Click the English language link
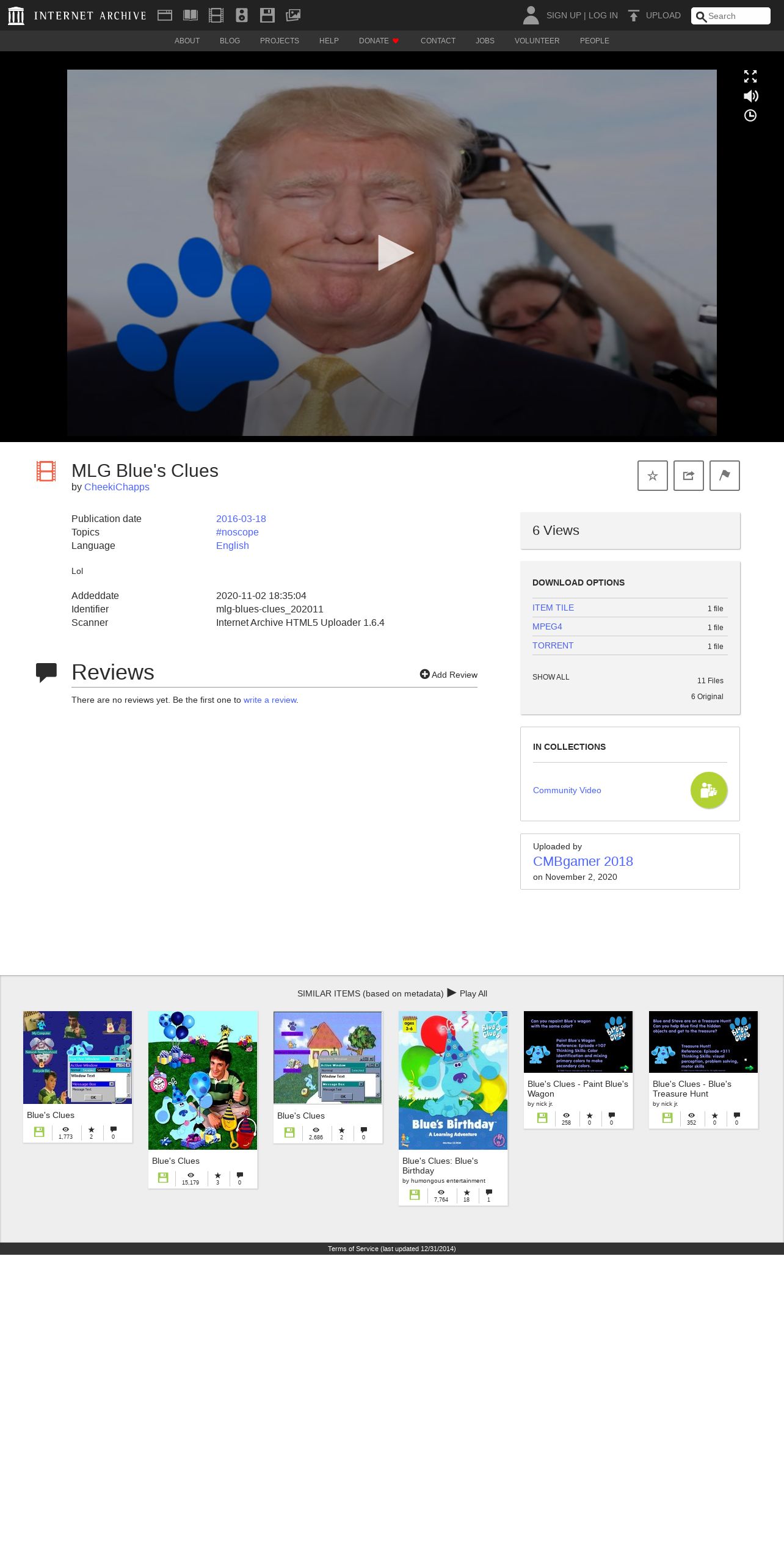The image size is (784, 1568). coord(232,545)
